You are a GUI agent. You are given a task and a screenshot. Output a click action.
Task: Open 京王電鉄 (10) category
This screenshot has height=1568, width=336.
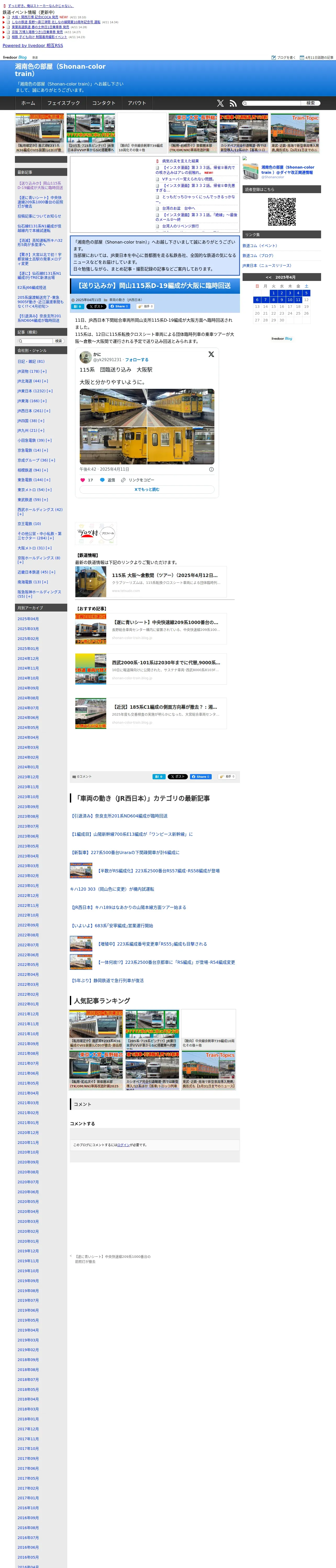coord(29,523)
